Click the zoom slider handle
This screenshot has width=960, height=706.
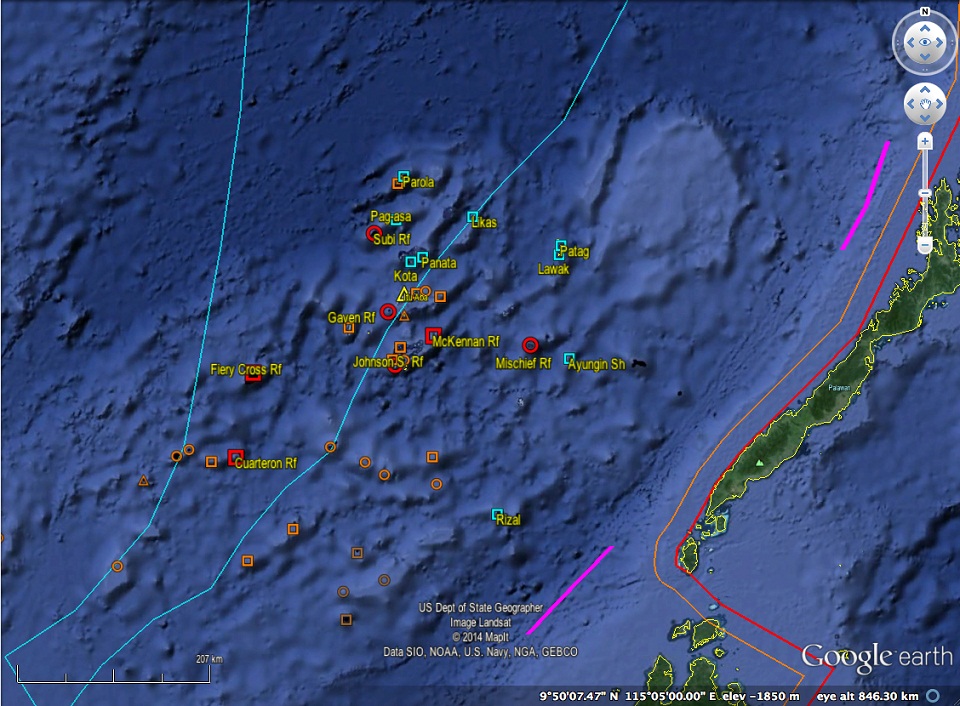(x=925, y=192)
